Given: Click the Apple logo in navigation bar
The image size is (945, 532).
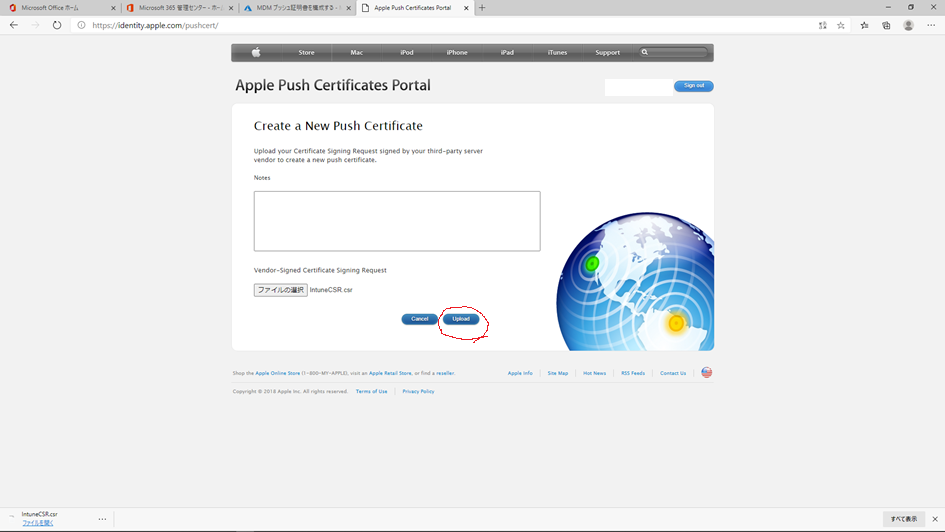Looking at the screenshot, I should [256, 52].
